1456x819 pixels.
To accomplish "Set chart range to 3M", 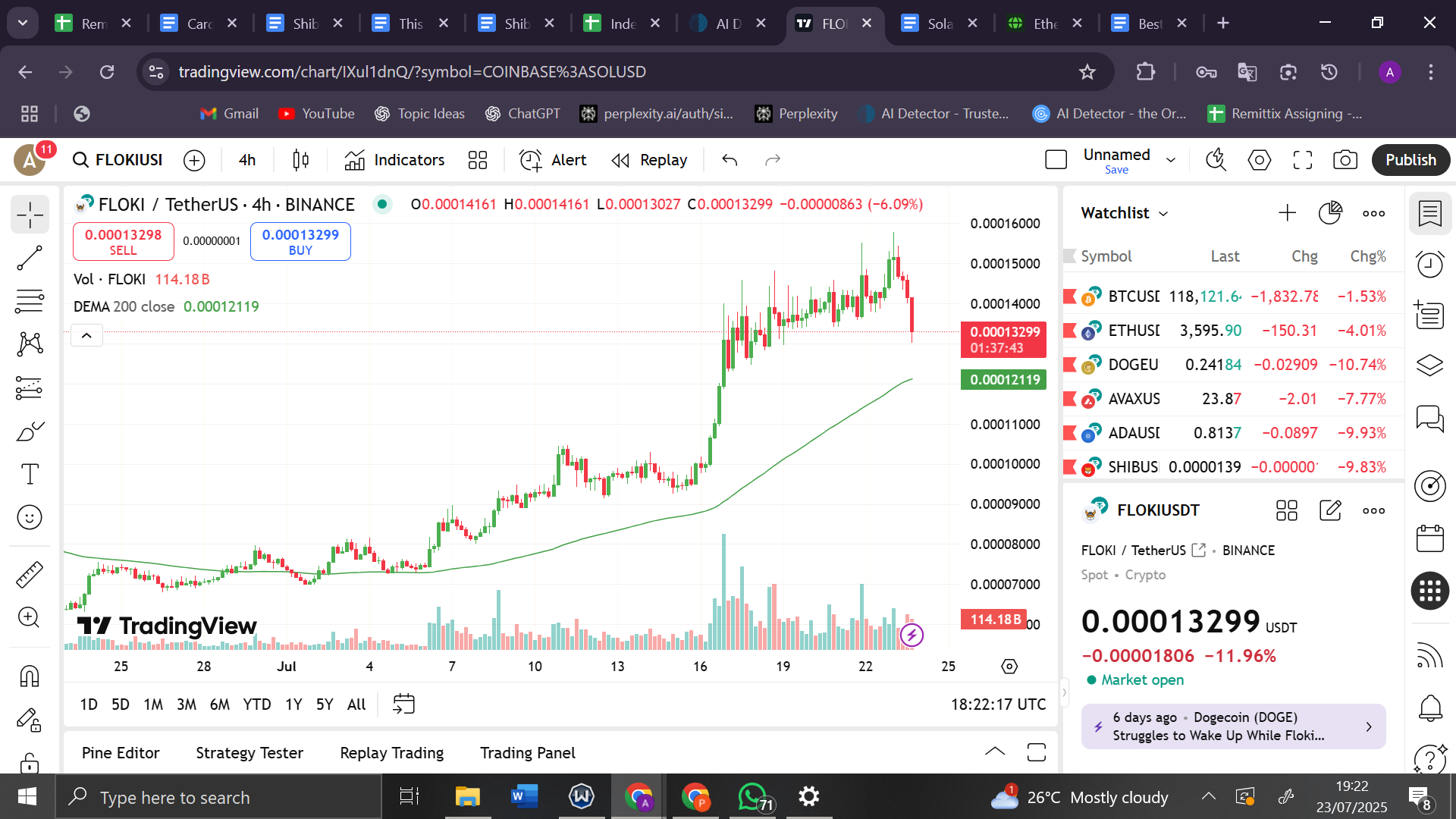I will click(187, 704).
